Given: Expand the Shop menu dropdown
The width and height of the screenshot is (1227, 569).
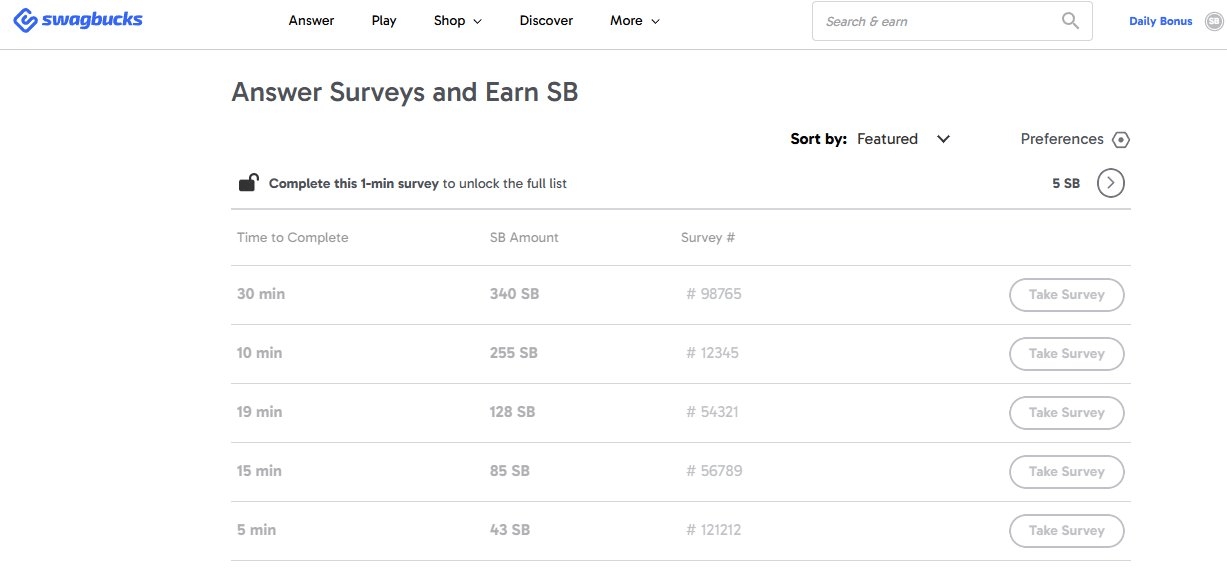Looking at the screenshot, I should (458, 20).
